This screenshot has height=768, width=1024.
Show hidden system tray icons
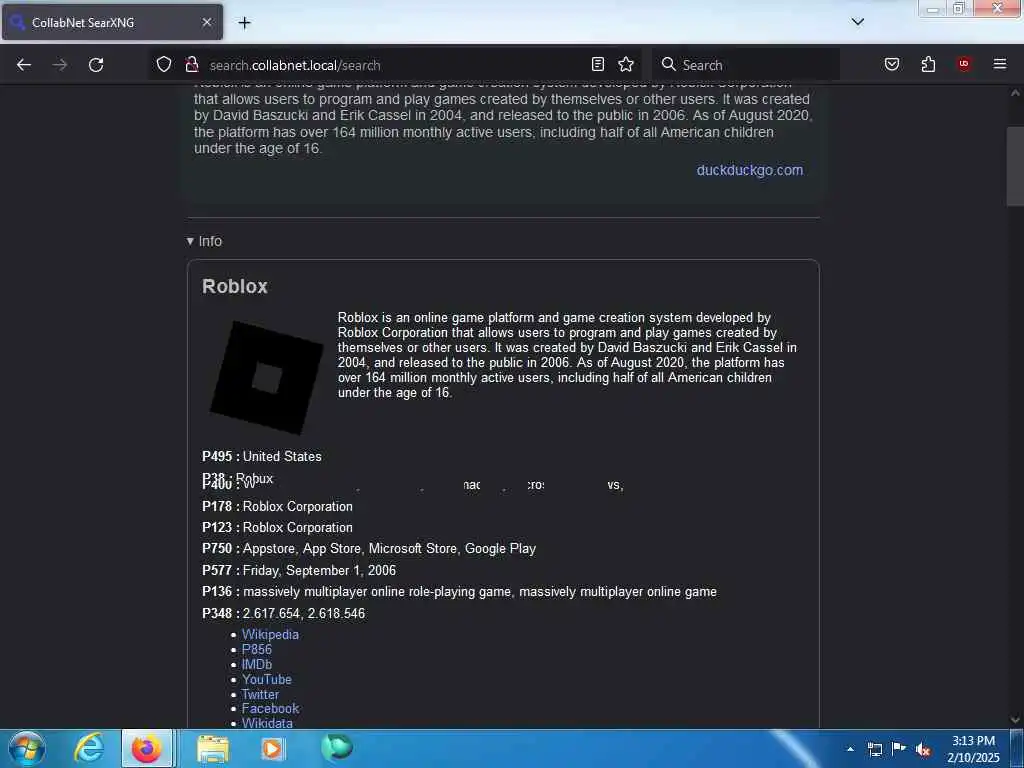(x=850, y=749)
